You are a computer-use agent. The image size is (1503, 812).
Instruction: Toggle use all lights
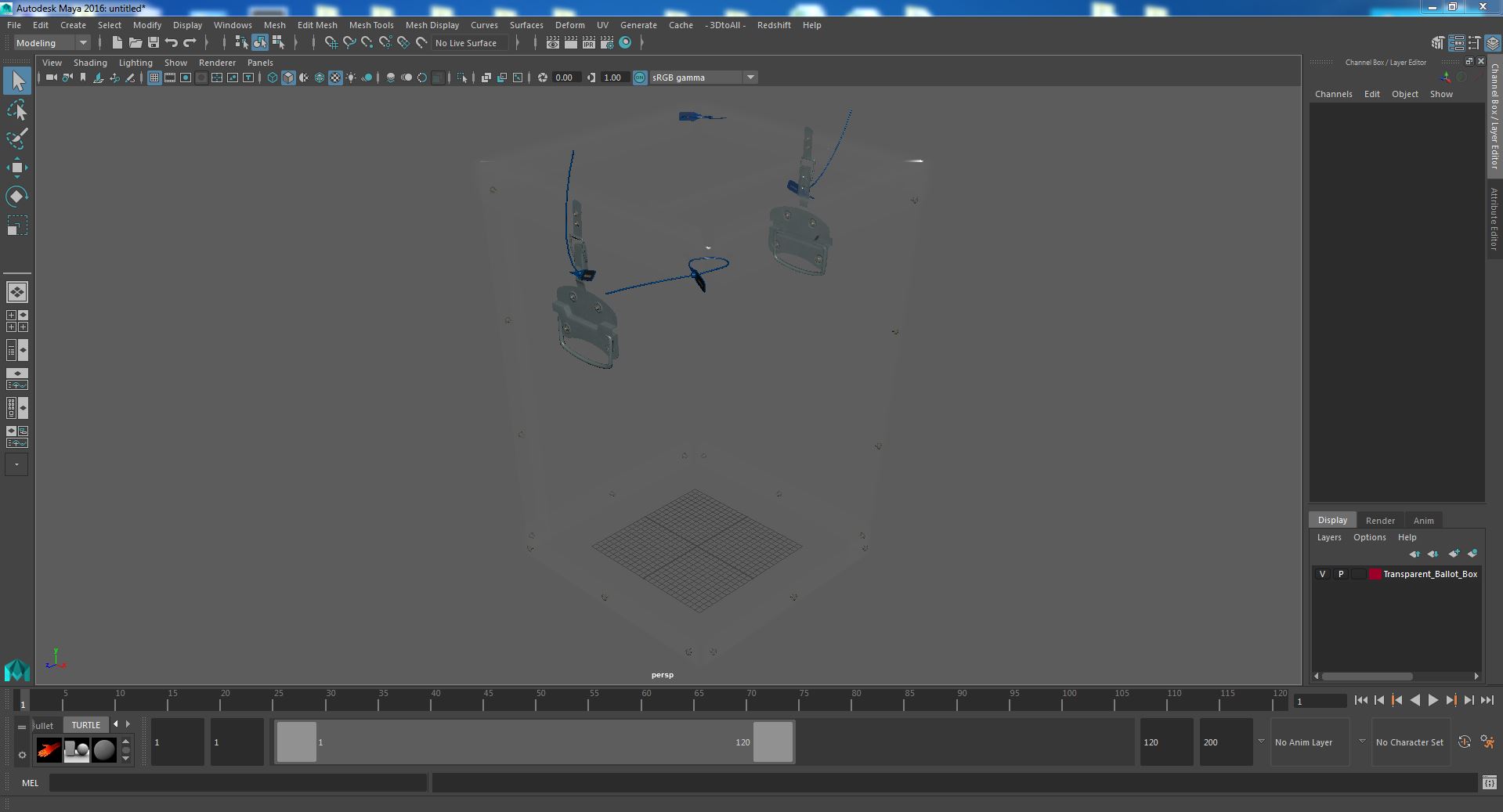pyautogui.click(x=351, y=78)
